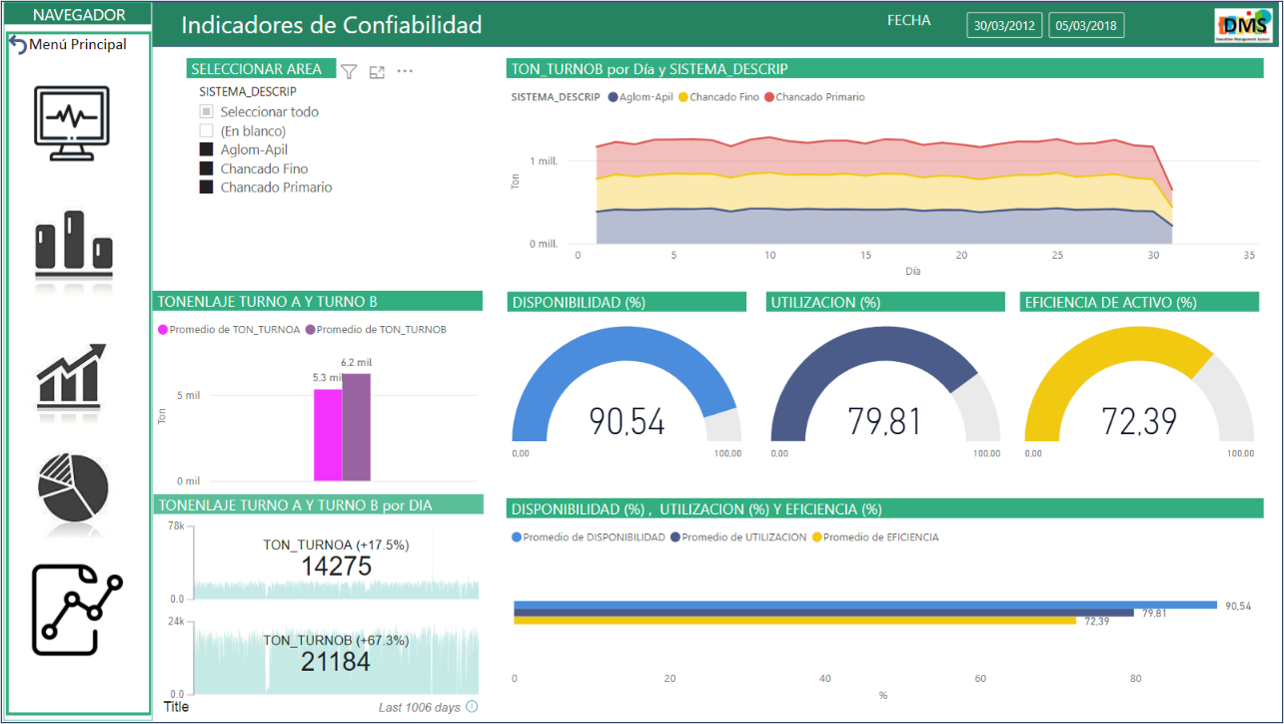Open more options ellipsis on slicer
This screenshot has width=1284, height=724.
[405, 71]
